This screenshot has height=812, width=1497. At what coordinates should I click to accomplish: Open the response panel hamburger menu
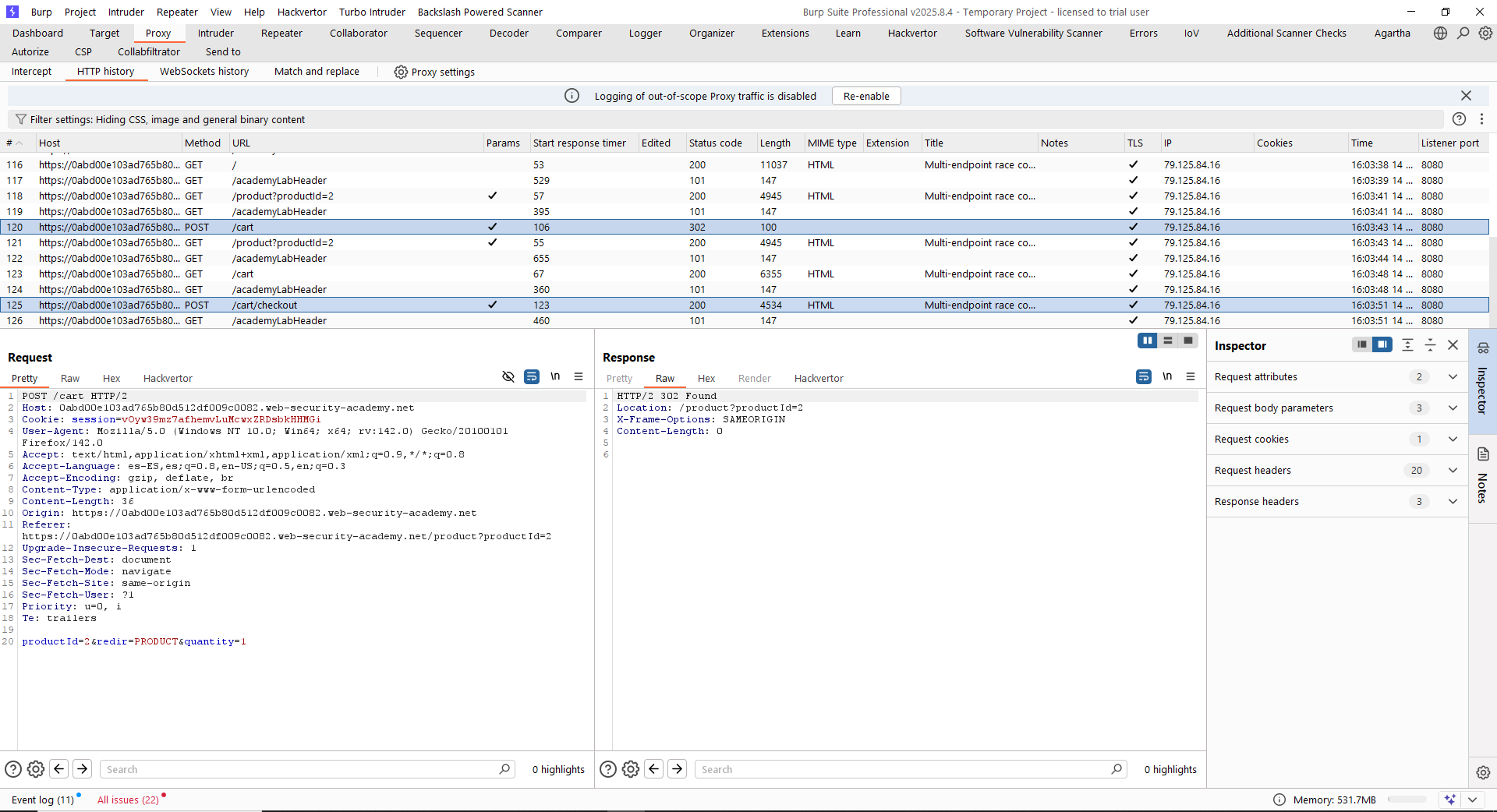pos(1190,376)
